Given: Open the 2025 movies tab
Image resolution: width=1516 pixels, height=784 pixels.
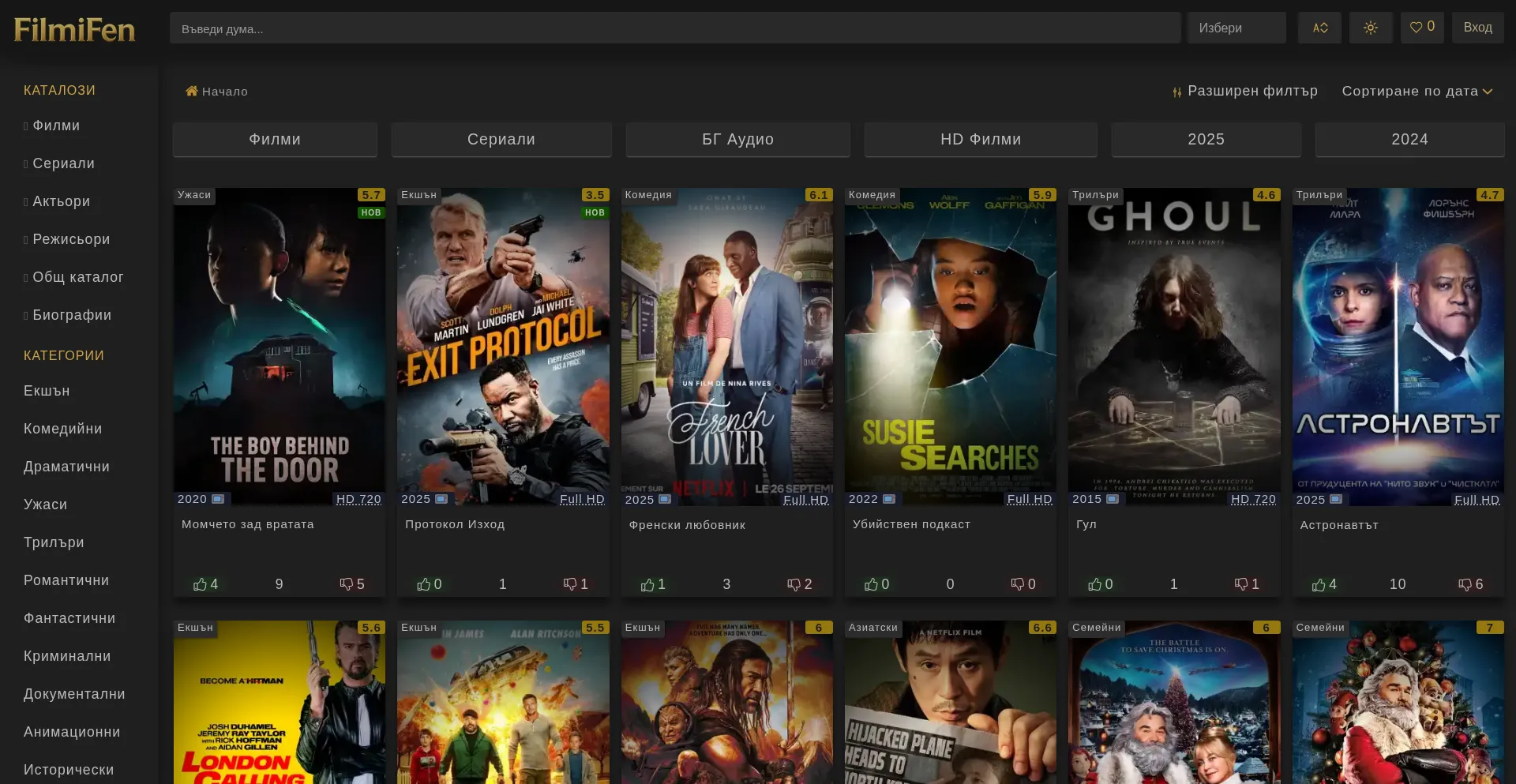Looking at the screenshot, I should 1206,140.
